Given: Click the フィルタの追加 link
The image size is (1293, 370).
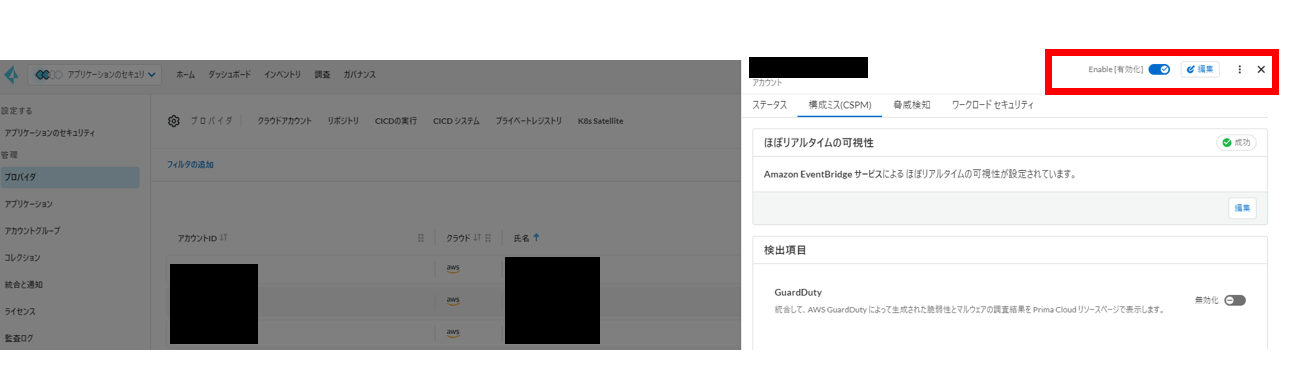Looking at the screenshot, I should (x=190, y=165).
